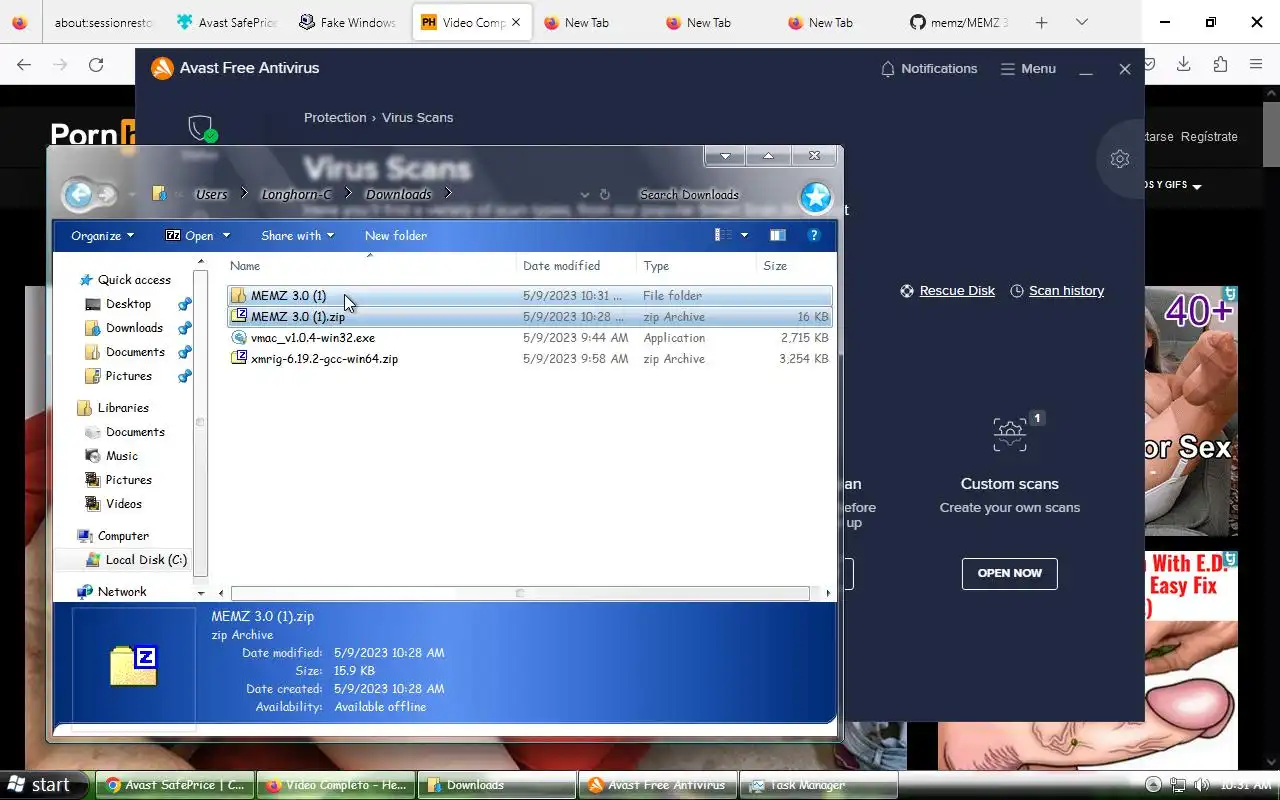Click the Open button with 7z icon
Image resolution: width=1280 pixels, height=800 pixels.
pos(190,236)
